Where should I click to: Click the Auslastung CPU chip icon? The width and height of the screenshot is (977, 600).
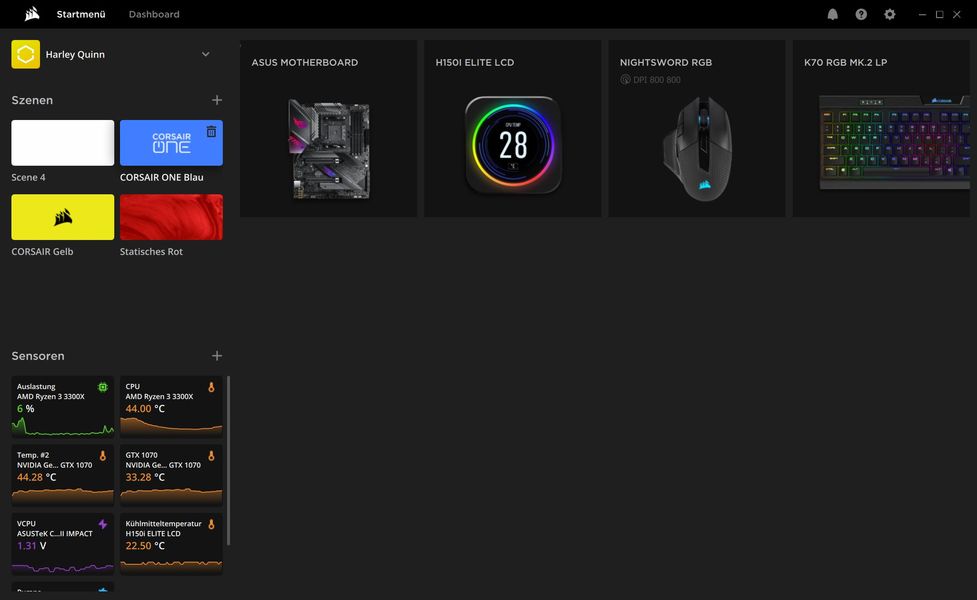click(x=103, y=387)
